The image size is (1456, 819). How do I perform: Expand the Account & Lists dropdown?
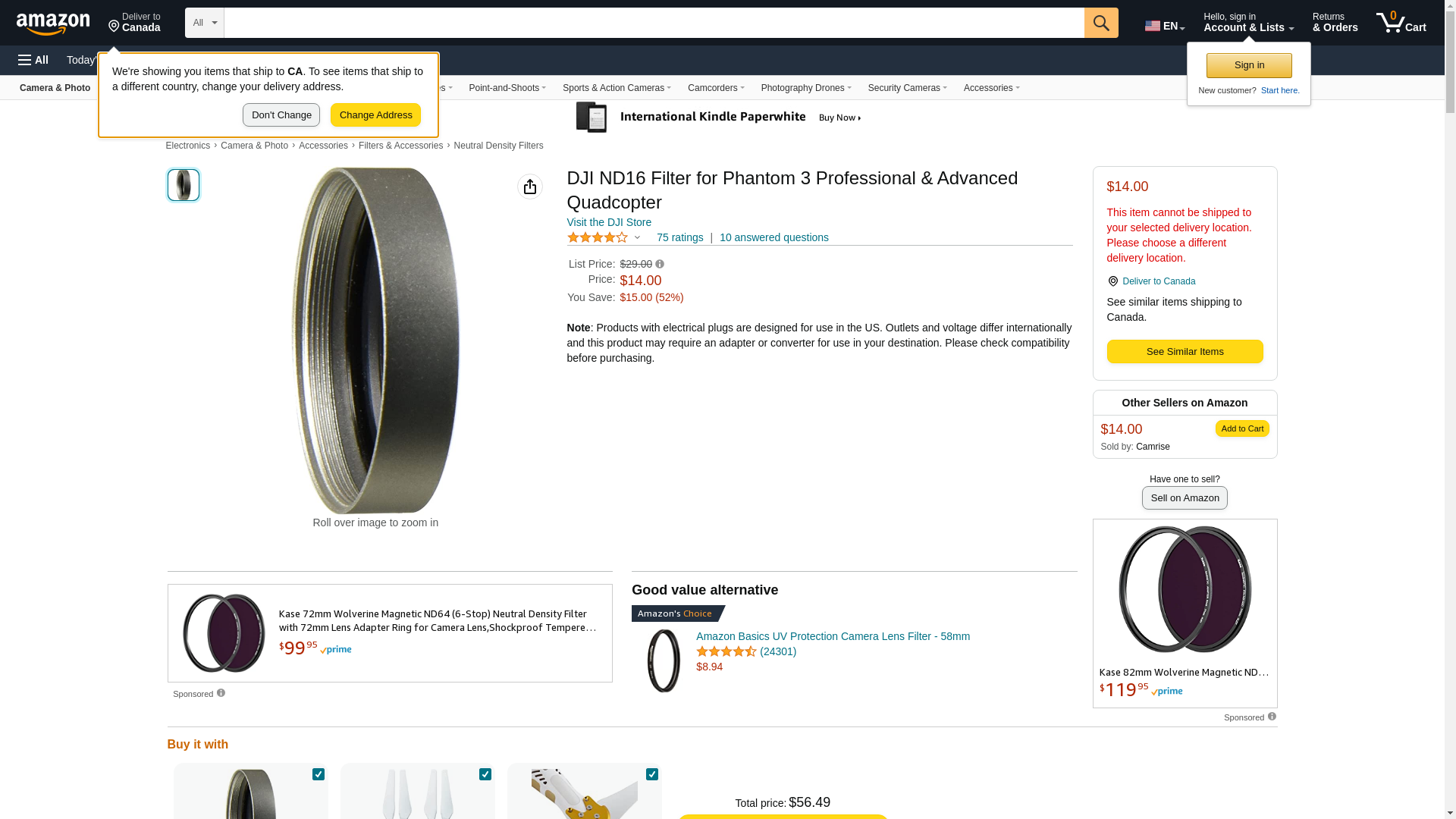pos(1248,23)
